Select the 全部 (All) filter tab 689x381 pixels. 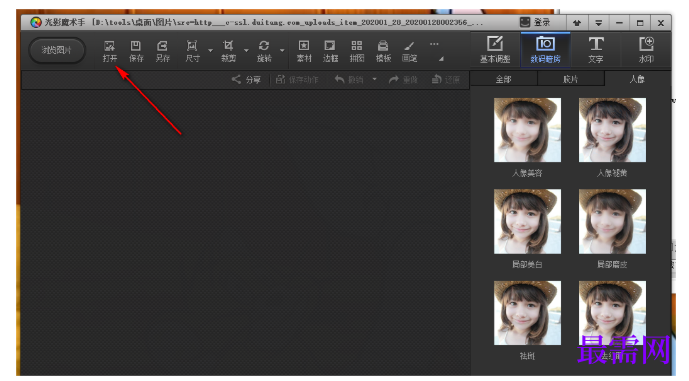[504, 79]
